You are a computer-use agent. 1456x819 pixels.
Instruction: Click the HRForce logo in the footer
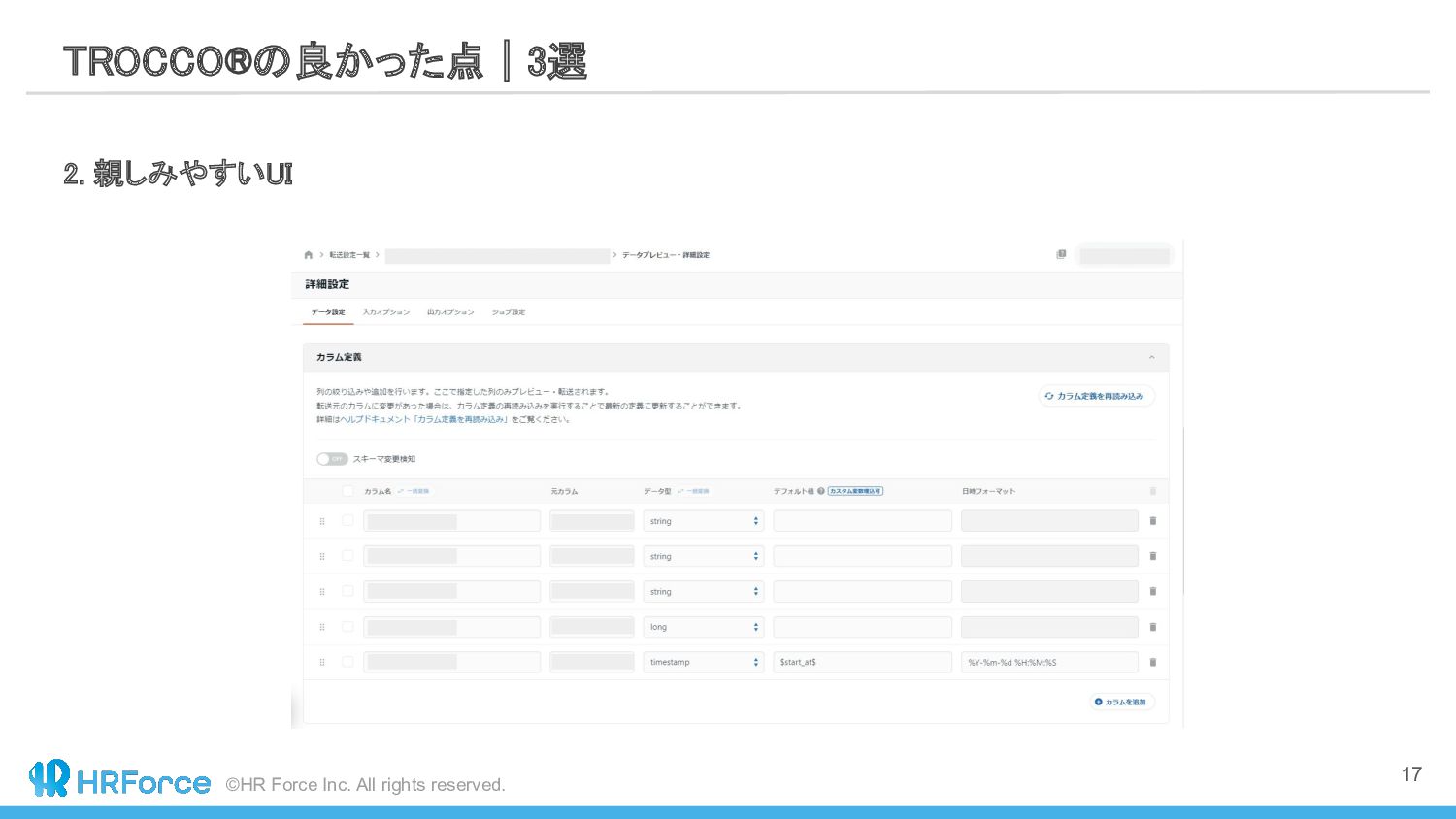(x=119, y=779)
